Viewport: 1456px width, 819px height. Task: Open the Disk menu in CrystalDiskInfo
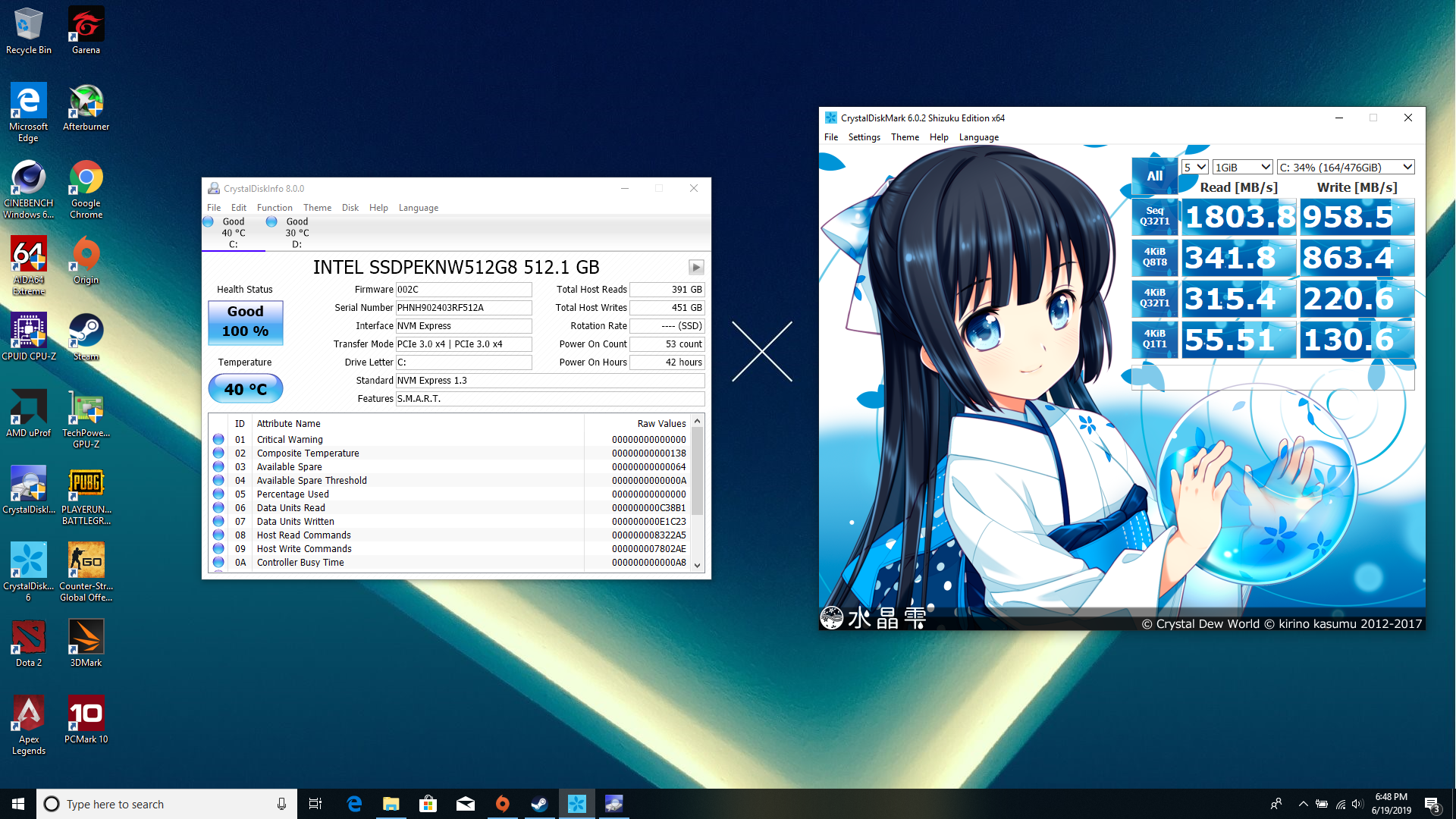(x=350, y=208)
